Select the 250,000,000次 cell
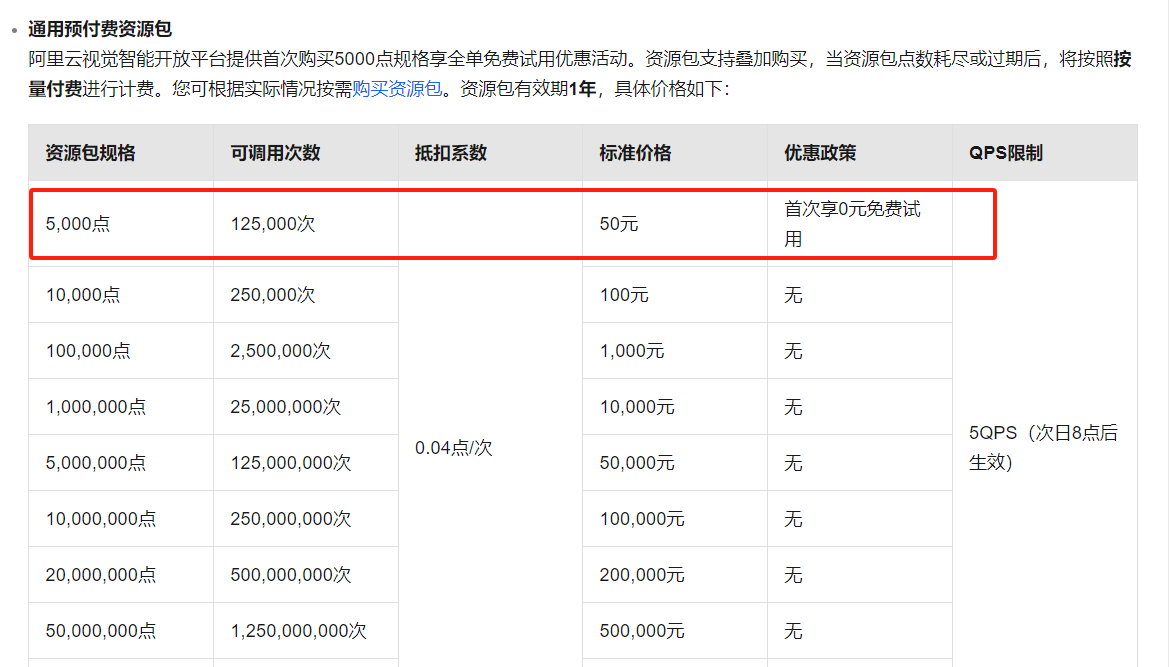1169x667 pixels. [x=306, y=518]
